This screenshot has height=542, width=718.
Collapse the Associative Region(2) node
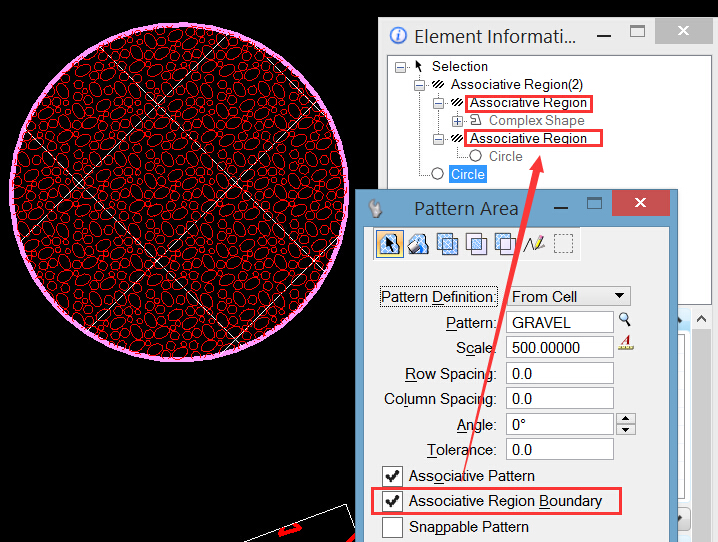(419, 85)
